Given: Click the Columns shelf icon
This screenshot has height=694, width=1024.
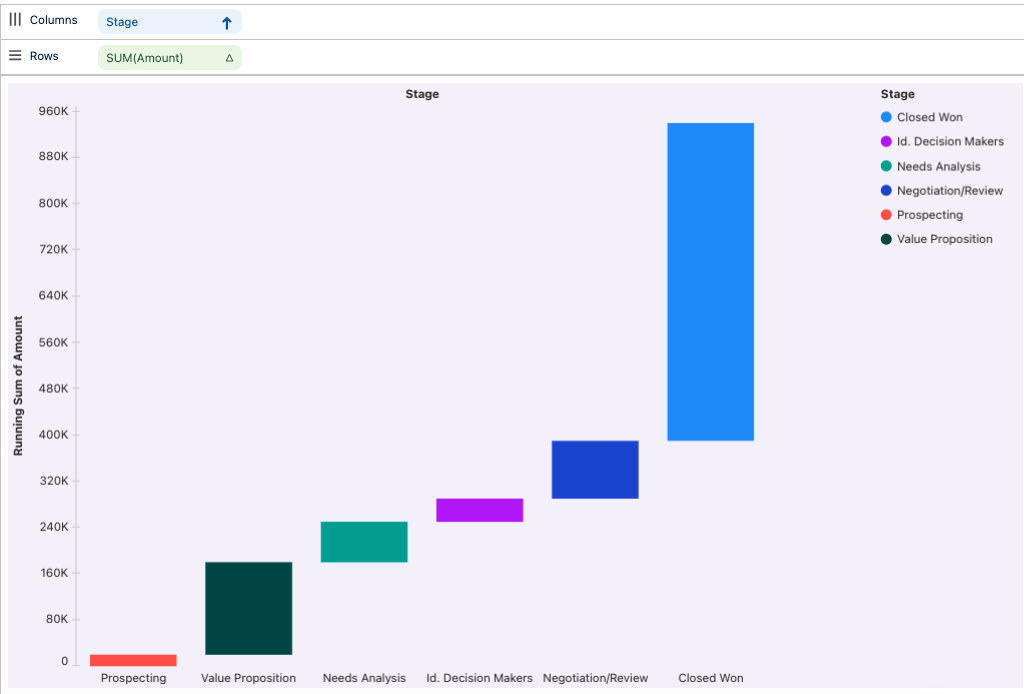Looking at the screenshot, I should pos(15,20).
